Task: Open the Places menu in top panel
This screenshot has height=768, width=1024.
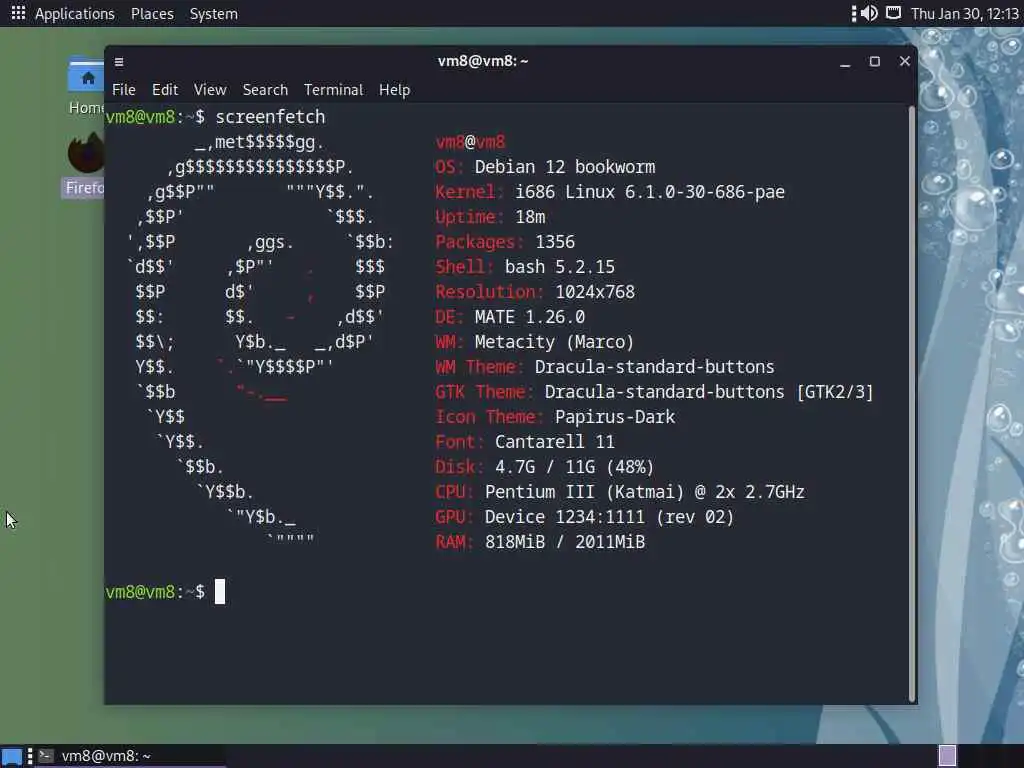Action: point(152,14)
